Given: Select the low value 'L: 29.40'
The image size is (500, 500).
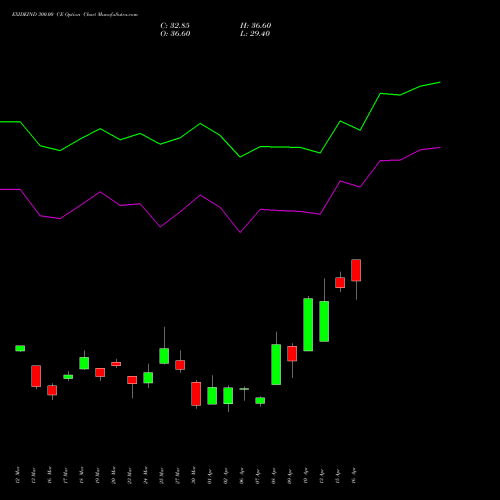Looking at the screenshot, I should (255, 34).
